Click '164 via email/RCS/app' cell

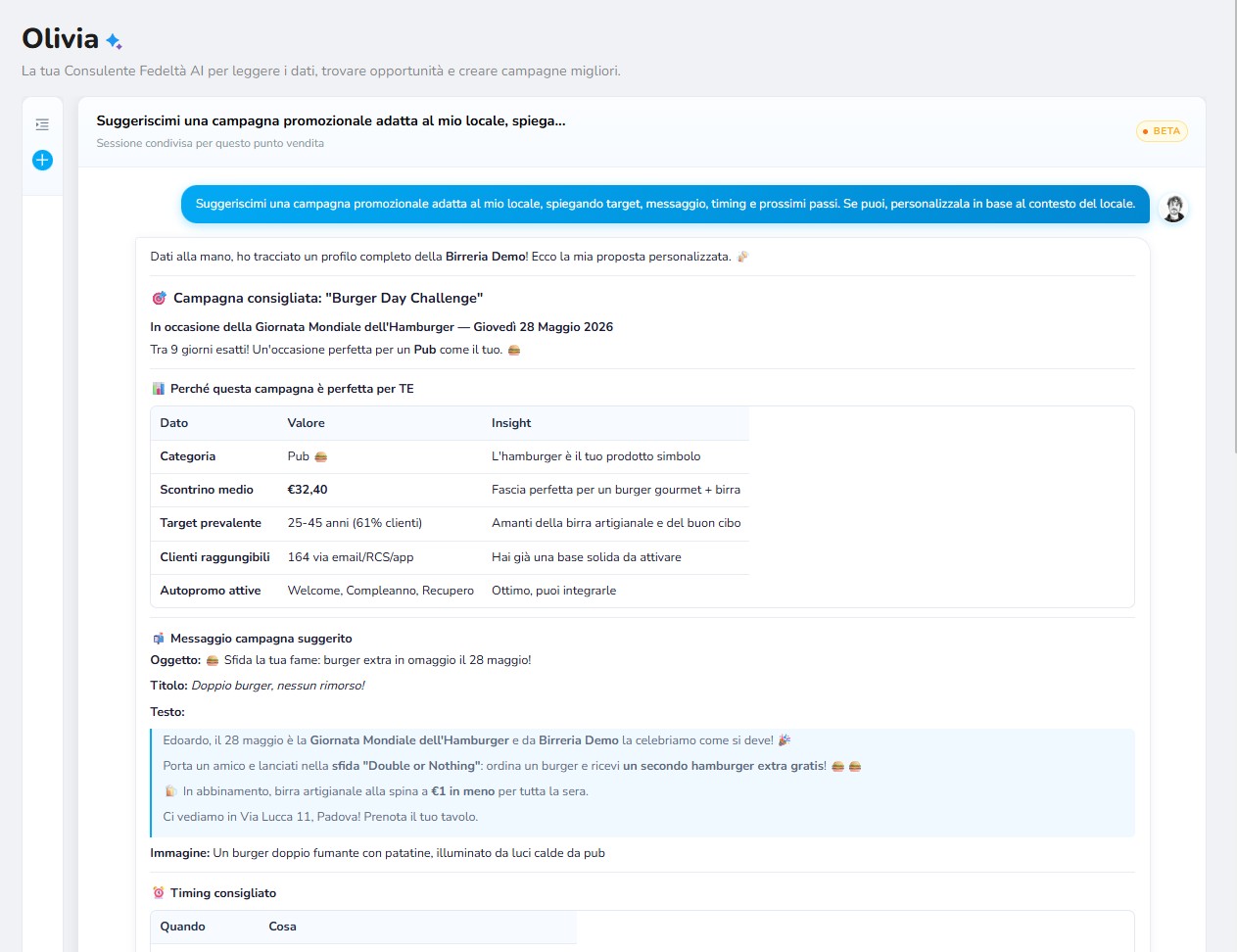pyautogui.click(x=351, y=557)
